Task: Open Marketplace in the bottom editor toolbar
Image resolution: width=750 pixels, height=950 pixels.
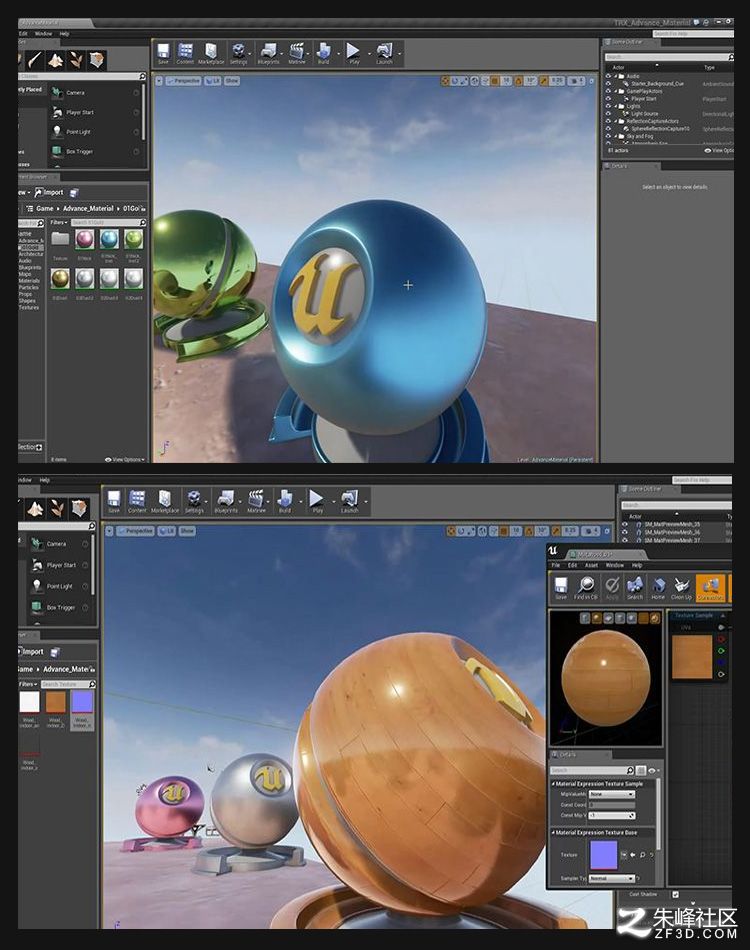Action: tap(165, 502)
